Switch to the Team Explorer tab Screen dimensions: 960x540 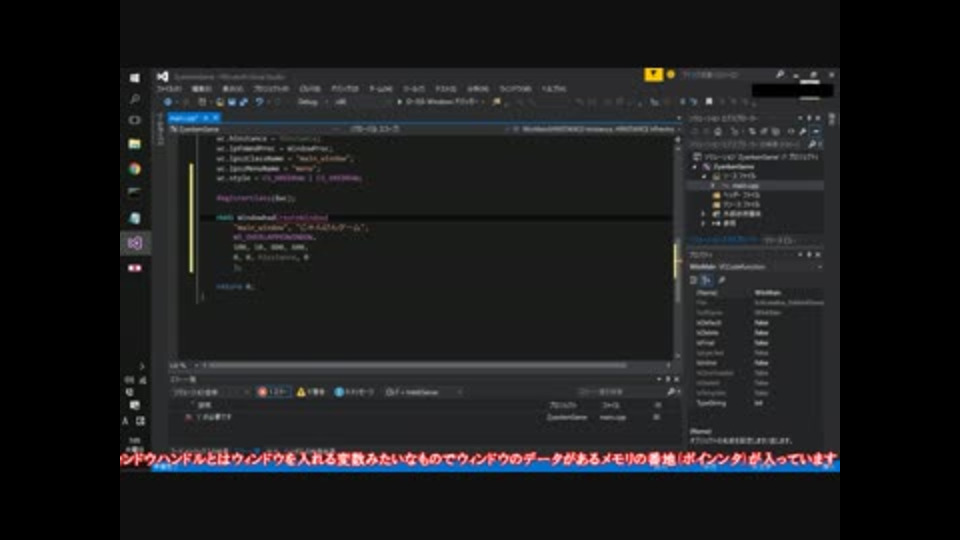(x=779, y=240)
